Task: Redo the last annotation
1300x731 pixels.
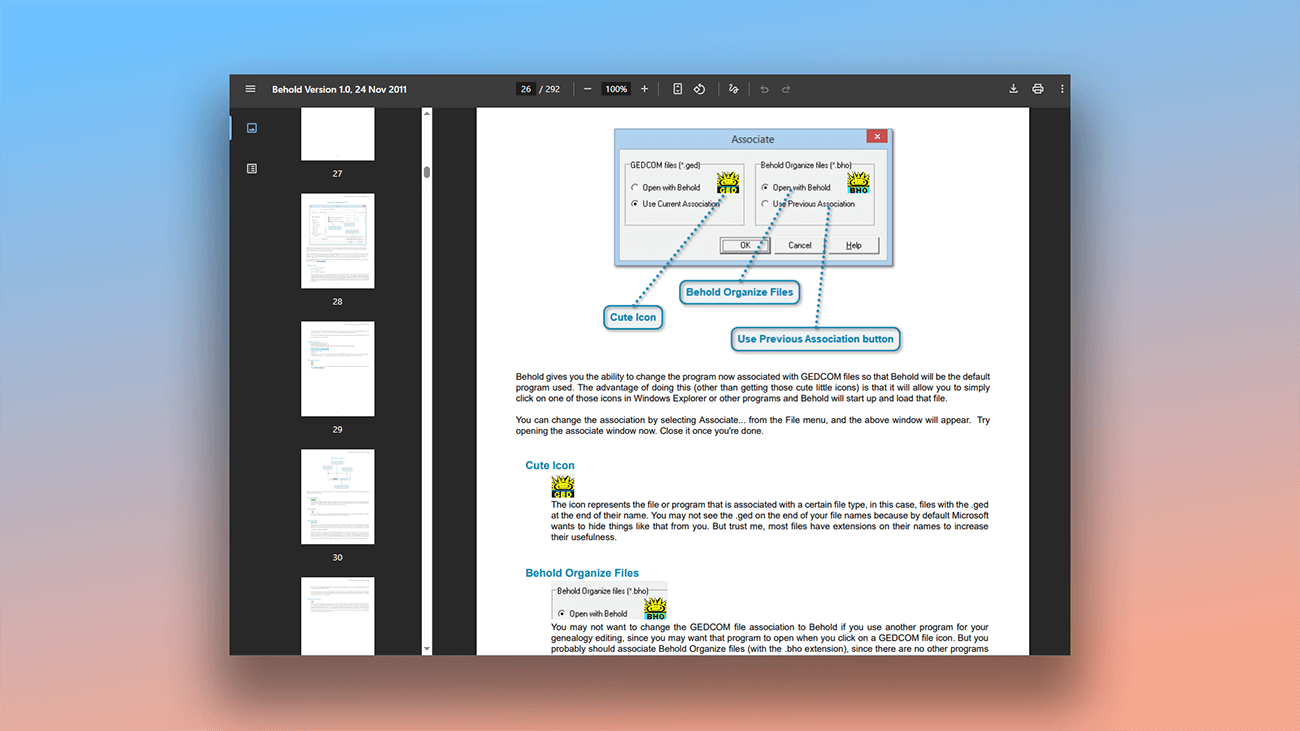Action: click(786, 89)
